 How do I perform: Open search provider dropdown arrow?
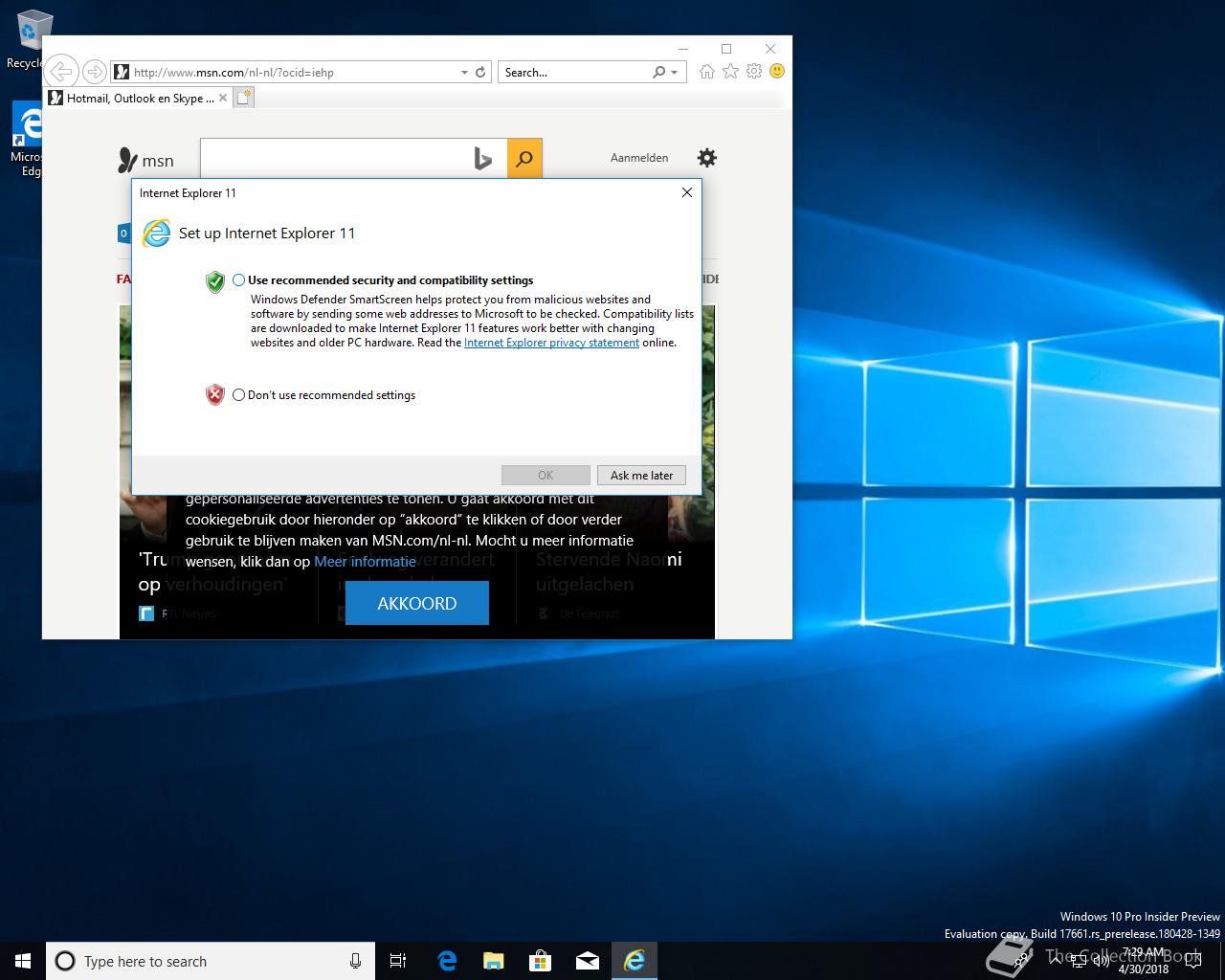(x=675, y=73)
